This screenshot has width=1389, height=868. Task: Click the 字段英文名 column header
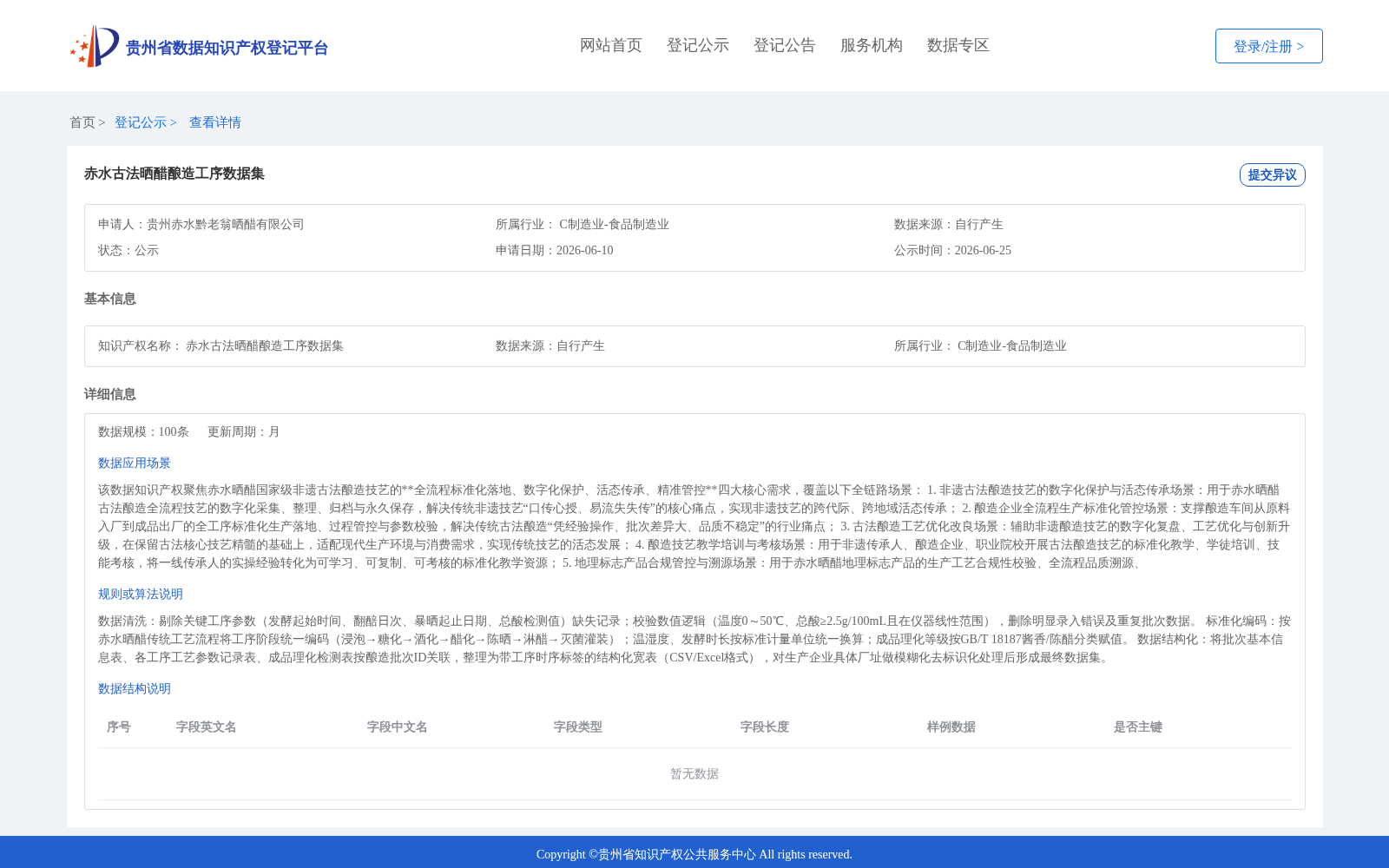pos(207,727)
